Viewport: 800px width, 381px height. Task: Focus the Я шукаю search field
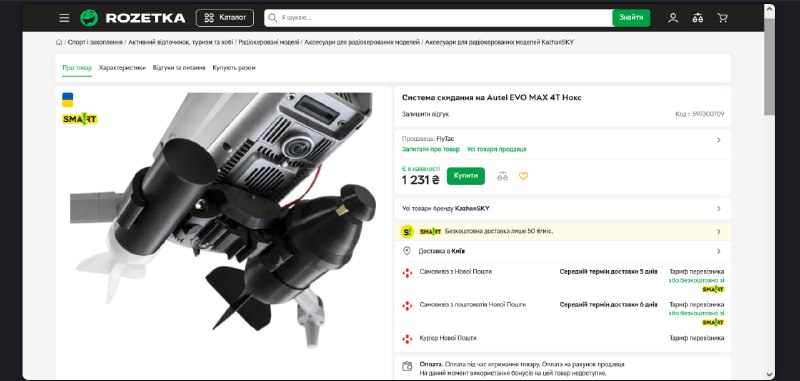click(438, 18)
